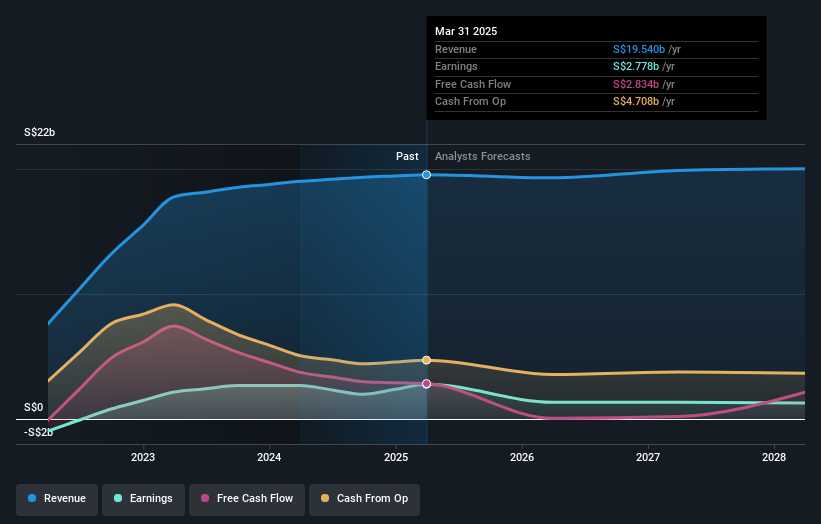Toggle the Earnings legend button
Viewport: 821px width, 524px height.
click(143, 499)
